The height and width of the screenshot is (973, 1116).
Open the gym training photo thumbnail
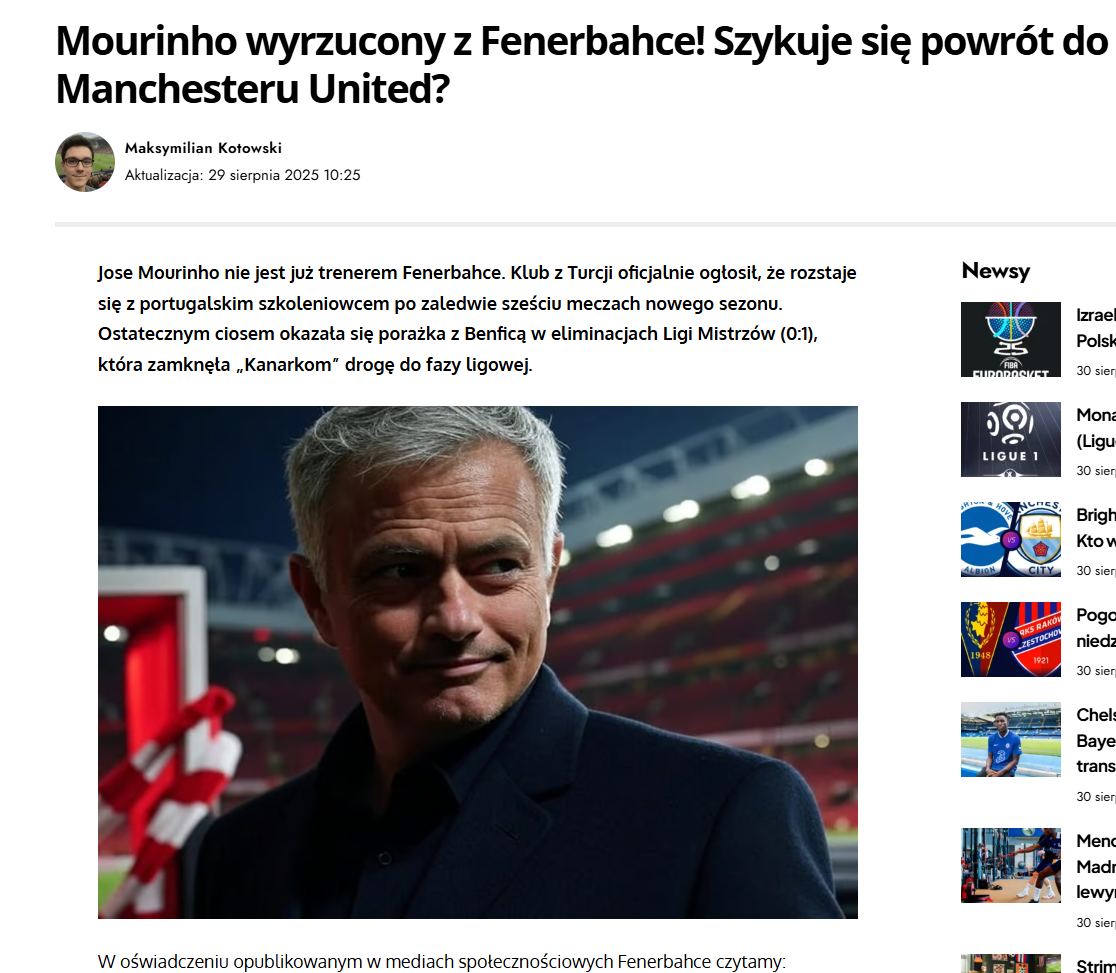[x=1011, y=866]
